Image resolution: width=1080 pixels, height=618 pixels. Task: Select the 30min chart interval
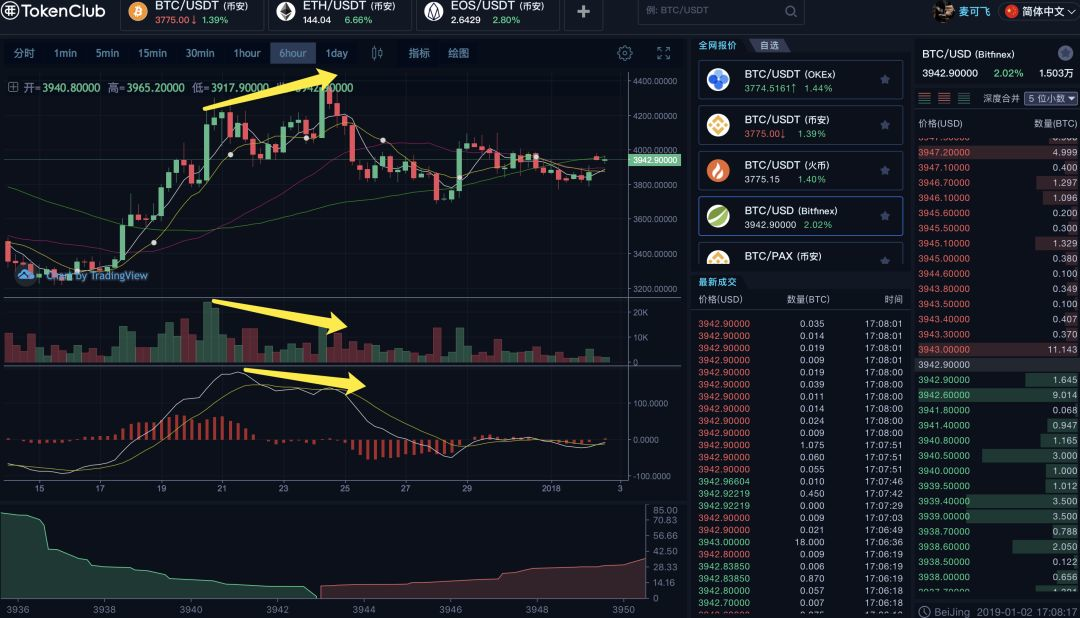[200, 53]
